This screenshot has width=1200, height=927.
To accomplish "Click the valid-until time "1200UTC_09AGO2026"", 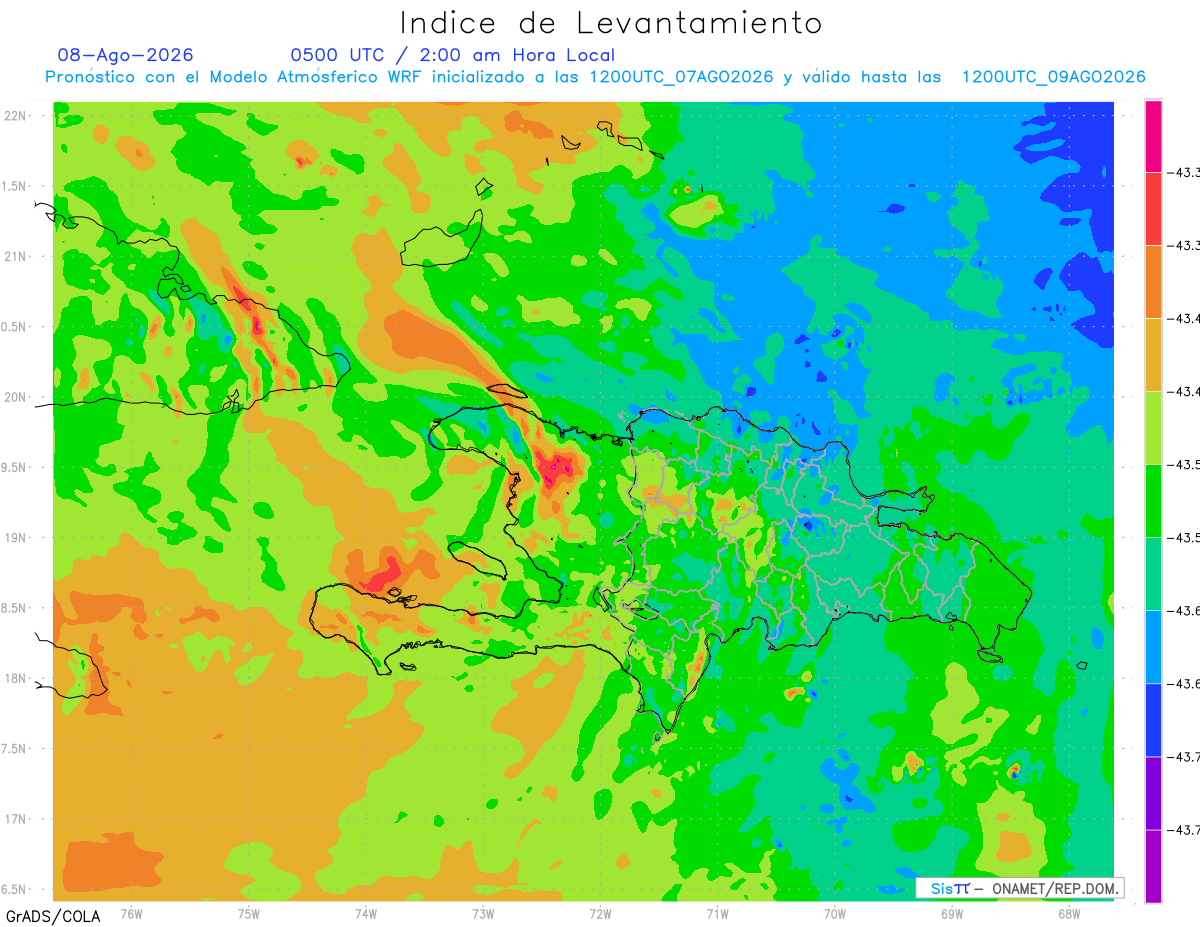I will pyautogui.click(x=1053, y=77).
